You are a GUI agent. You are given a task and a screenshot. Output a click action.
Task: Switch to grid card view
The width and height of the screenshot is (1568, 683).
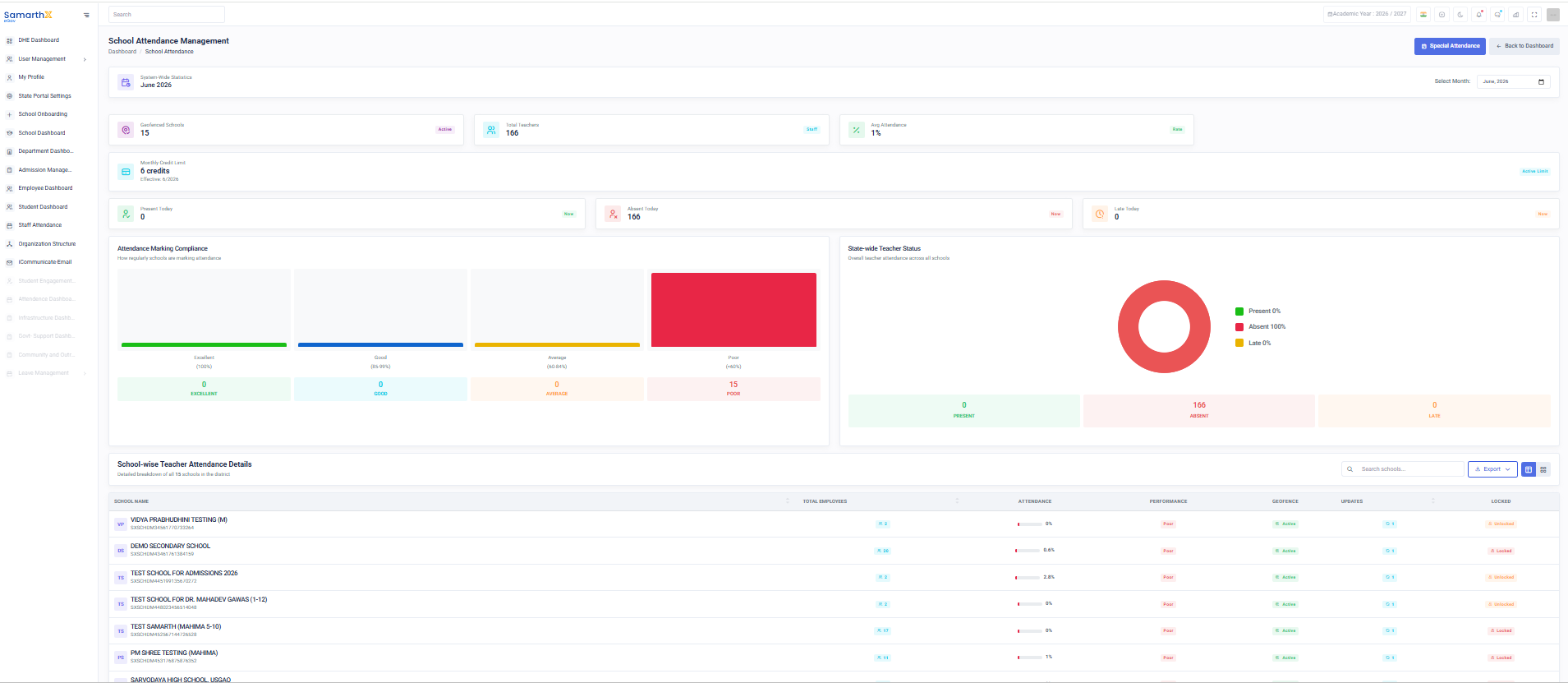tap(1543, 469)
